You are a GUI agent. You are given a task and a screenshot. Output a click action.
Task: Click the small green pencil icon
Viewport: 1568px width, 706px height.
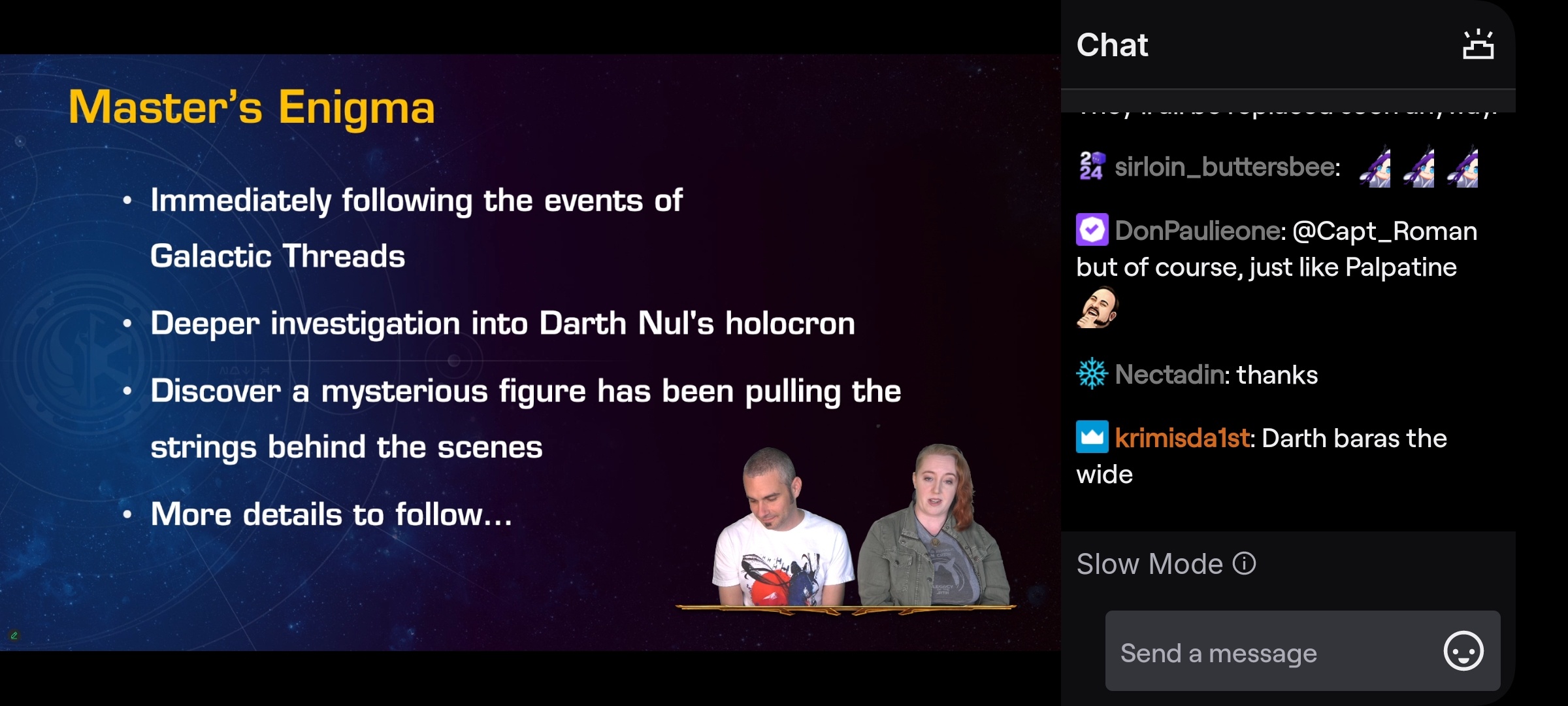(14, 635)
